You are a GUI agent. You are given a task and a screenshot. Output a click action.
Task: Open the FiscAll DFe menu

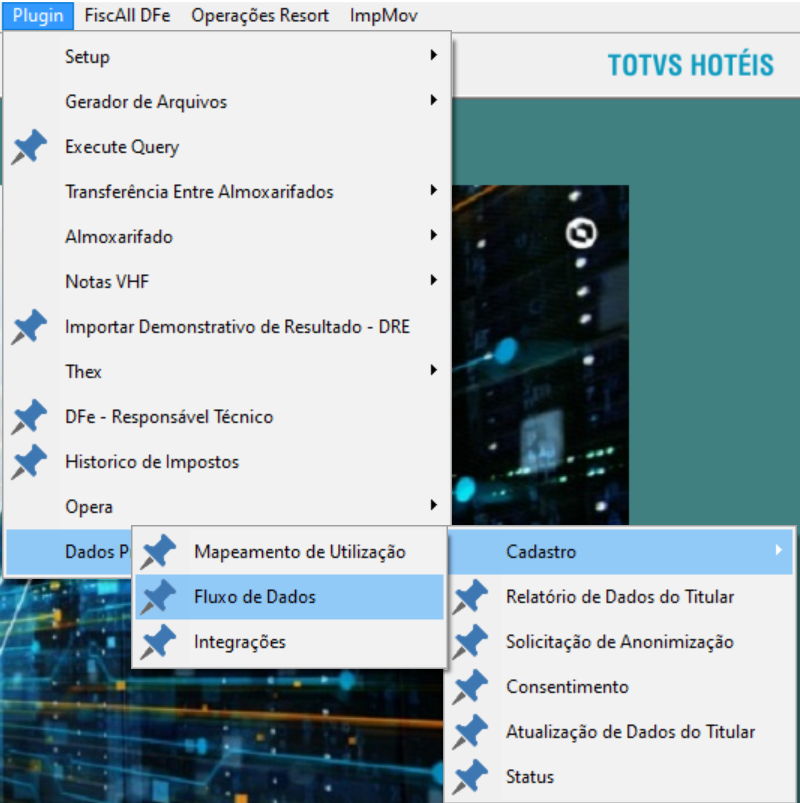pos(128,16)
